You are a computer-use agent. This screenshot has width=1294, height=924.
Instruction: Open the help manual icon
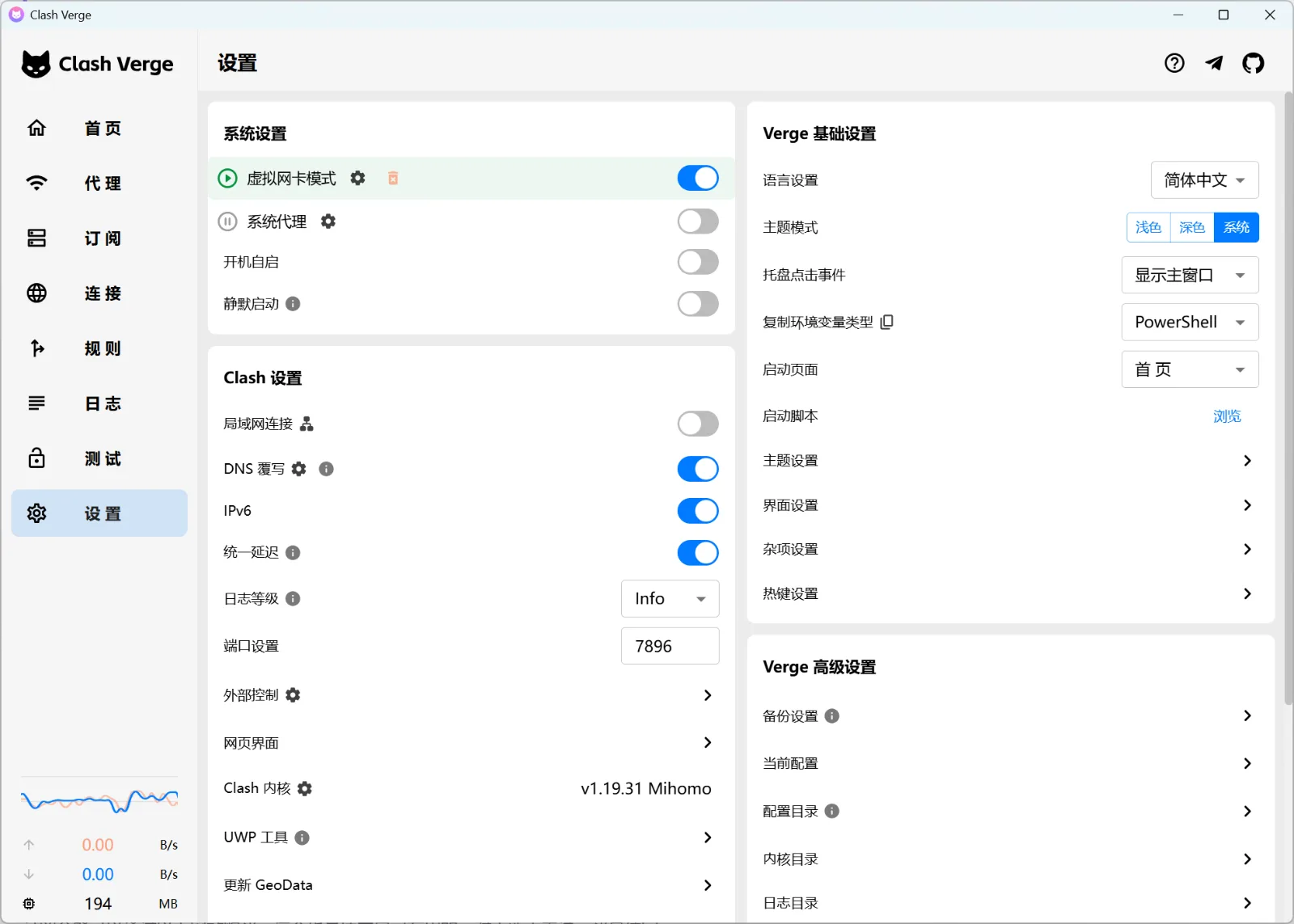click(x=1174, y=63)
